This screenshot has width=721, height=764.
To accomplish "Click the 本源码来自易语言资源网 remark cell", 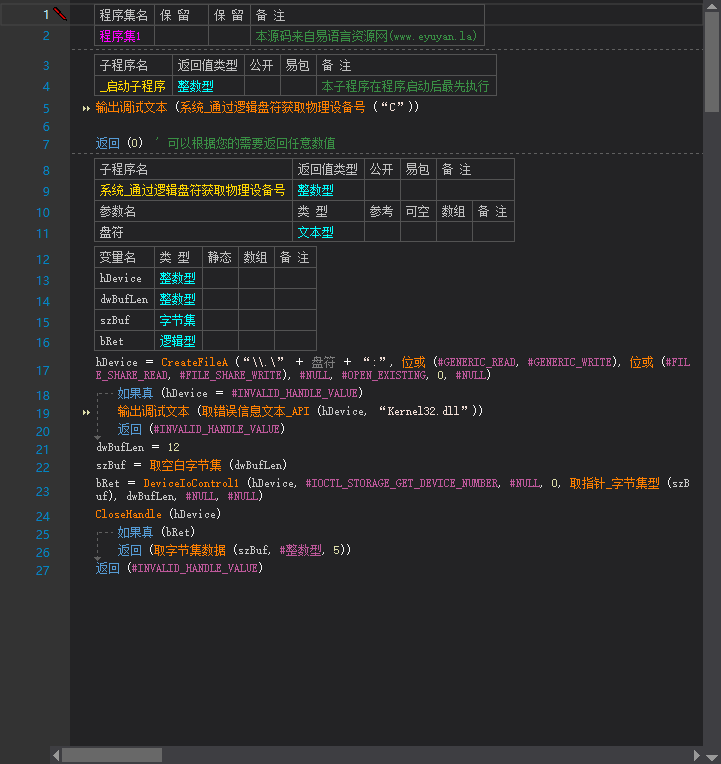I will 367,36.
